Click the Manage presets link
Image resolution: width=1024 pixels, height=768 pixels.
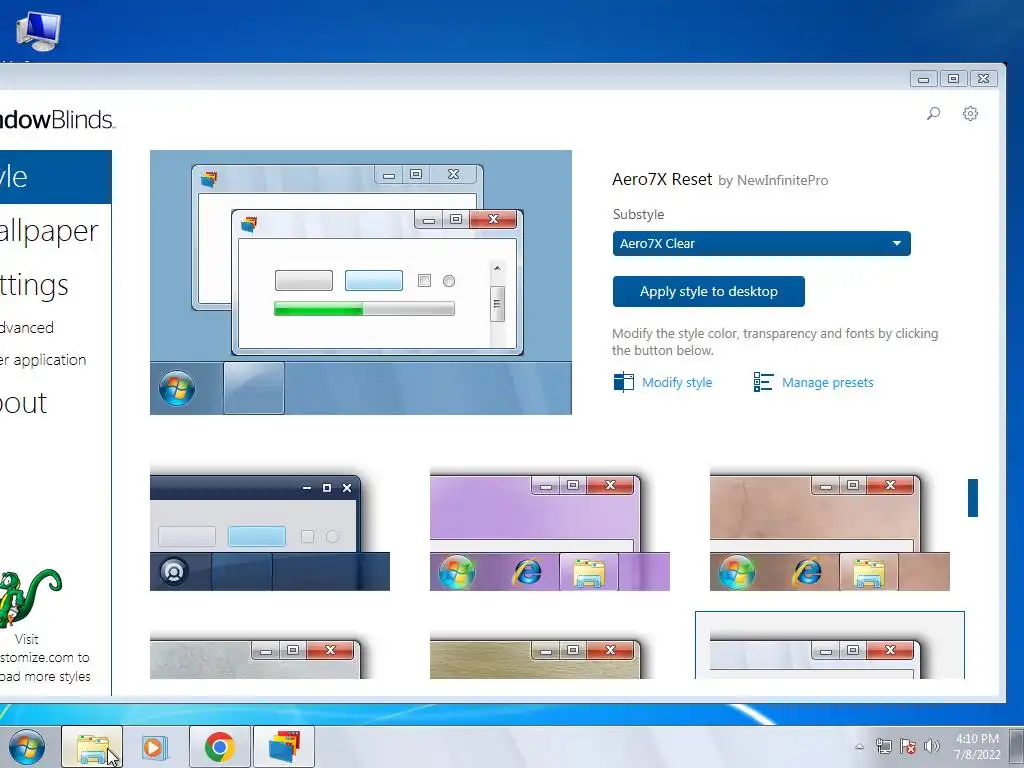[x=827, y=383]
